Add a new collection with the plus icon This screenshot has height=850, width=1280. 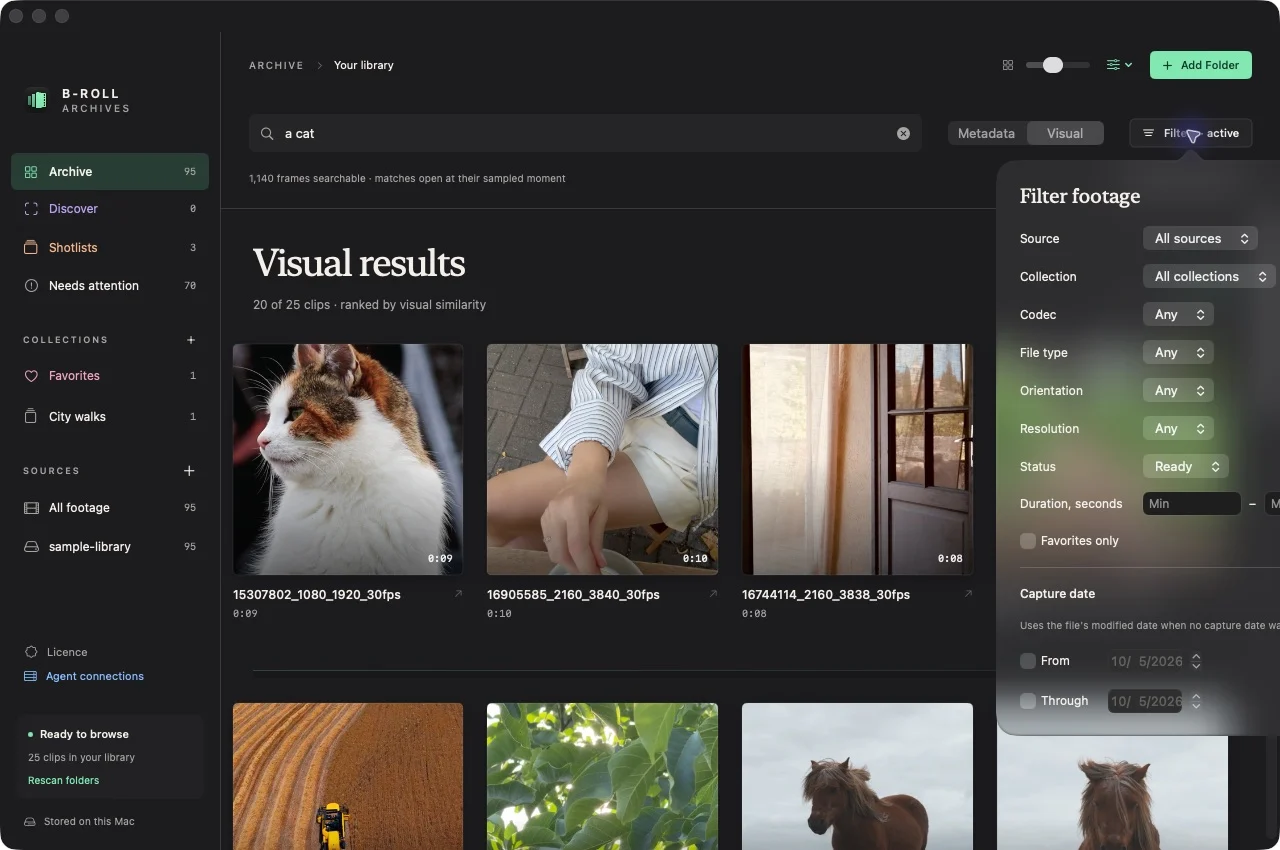(191, 340)
